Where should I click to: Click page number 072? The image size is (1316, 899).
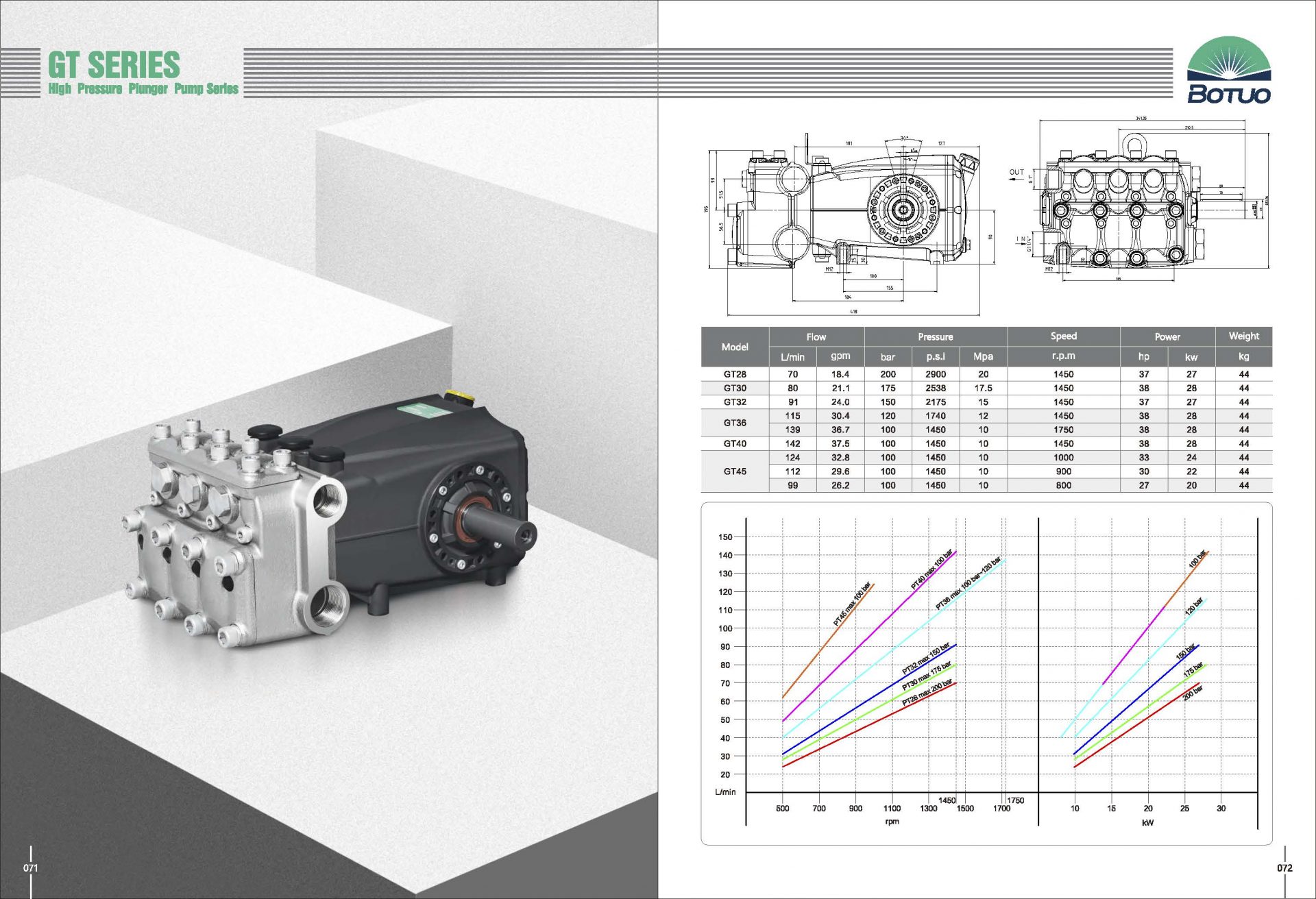click(x=1284, y=867)
